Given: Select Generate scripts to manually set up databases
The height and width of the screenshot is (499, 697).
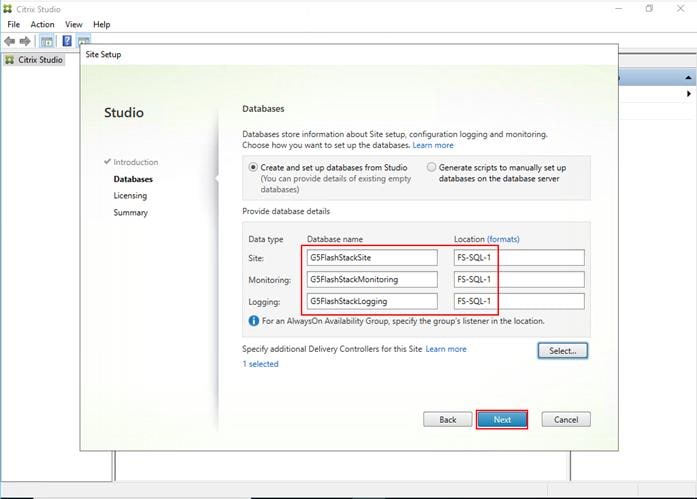Looking at the screenshot, I should [x=431, y=168].
